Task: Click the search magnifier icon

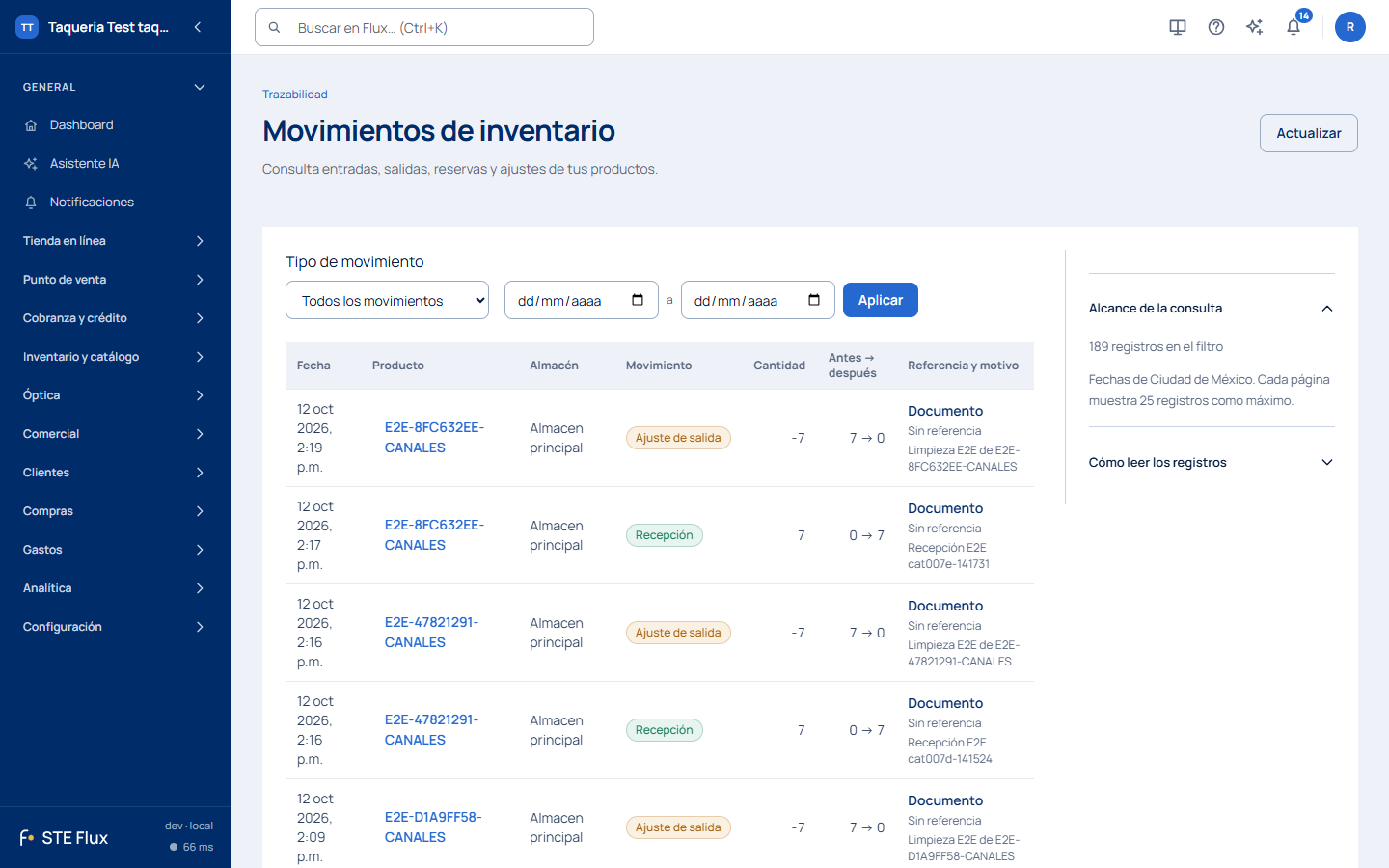Action: (275, 28)
